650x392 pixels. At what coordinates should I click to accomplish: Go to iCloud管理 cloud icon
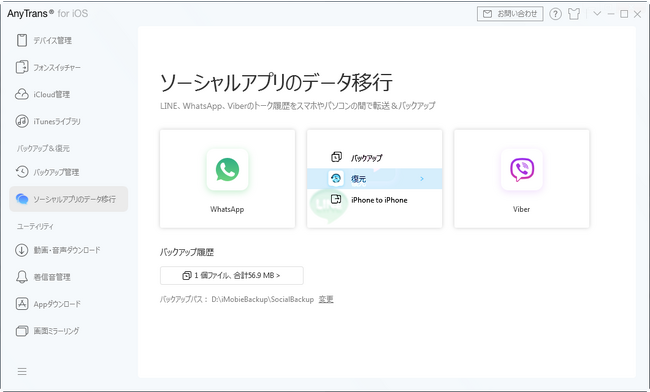(22, 94)
